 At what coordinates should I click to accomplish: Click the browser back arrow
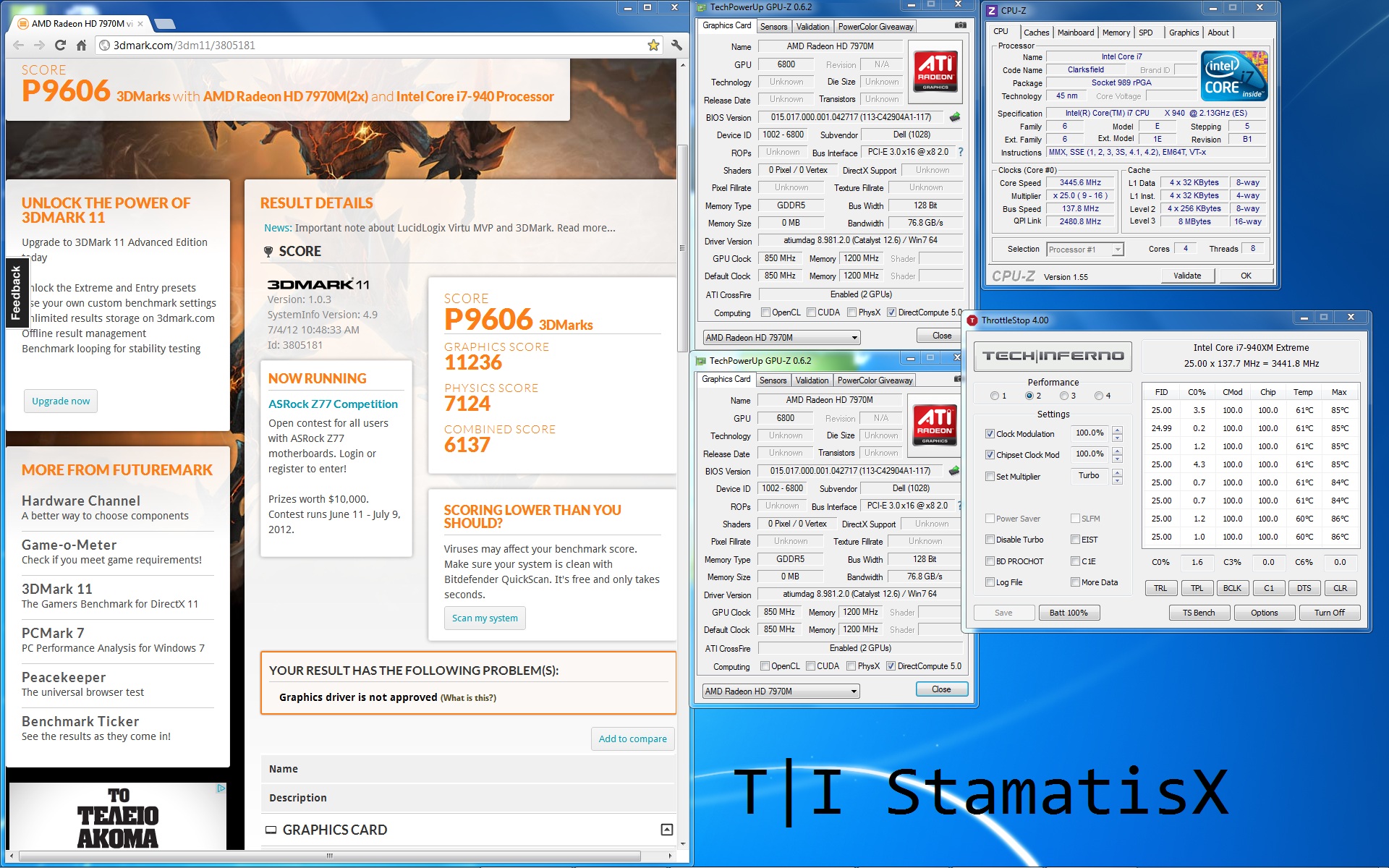coord(19,45)
